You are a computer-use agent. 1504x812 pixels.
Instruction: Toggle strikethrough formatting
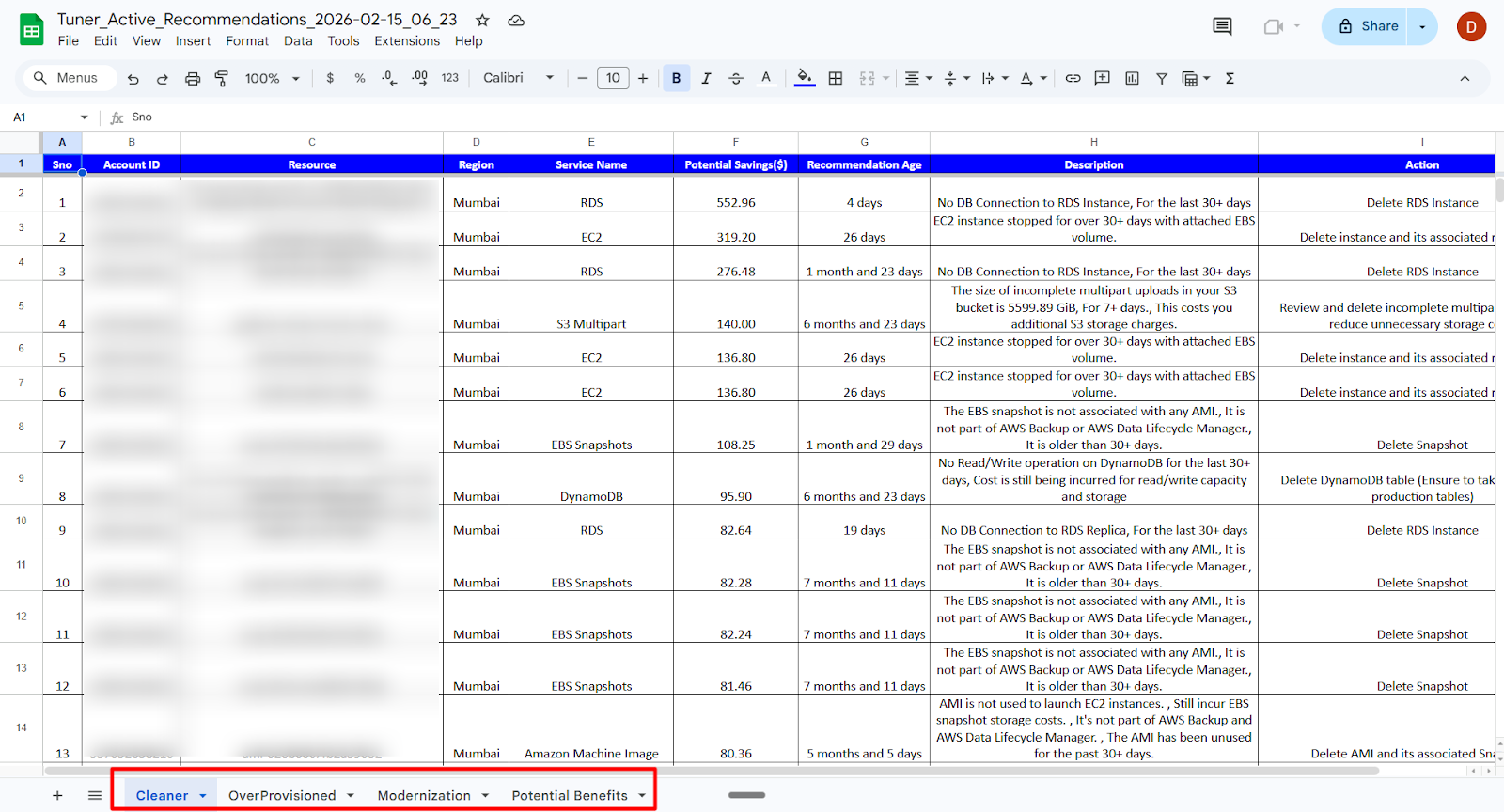736,79
